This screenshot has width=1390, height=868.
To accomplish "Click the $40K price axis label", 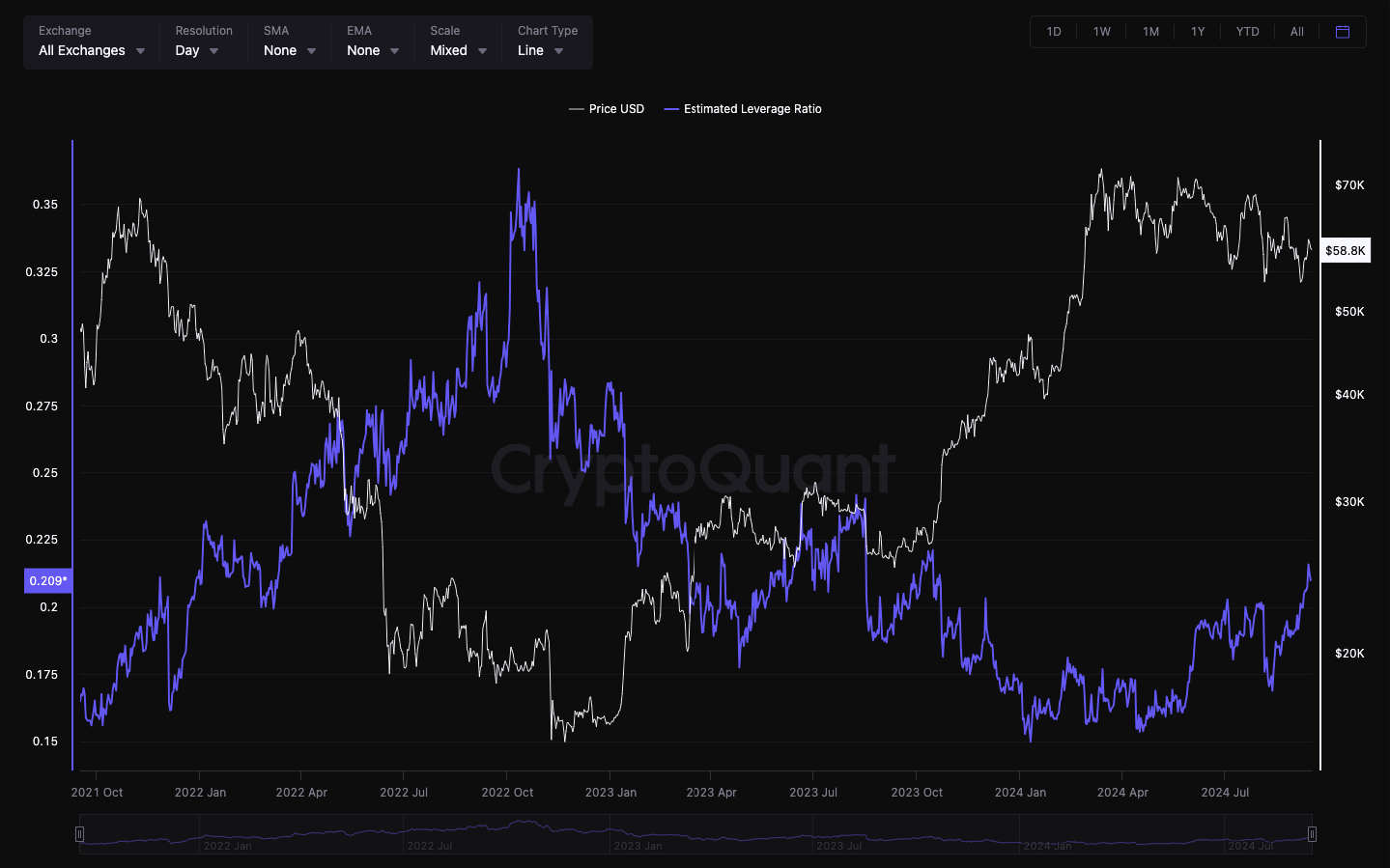I will point(1349,395).
